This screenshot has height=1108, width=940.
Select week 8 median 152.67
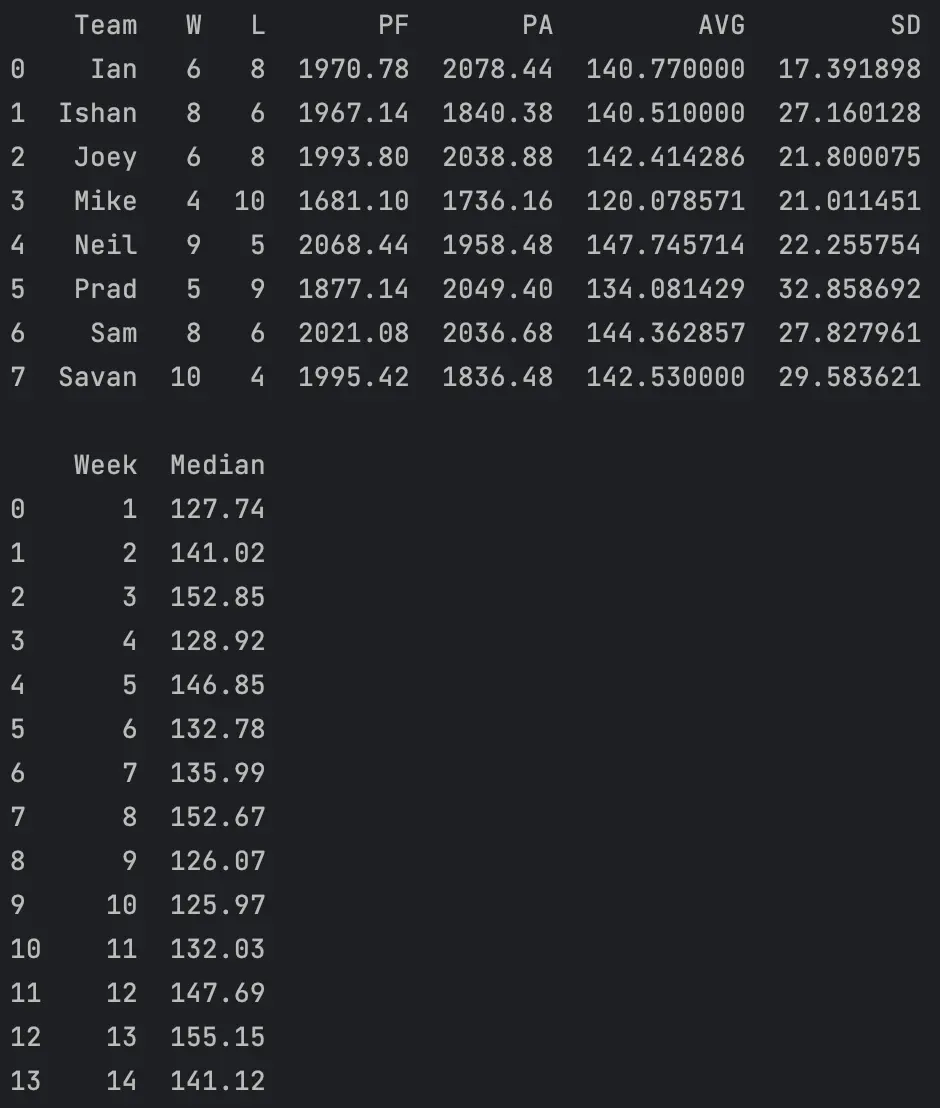218,817
